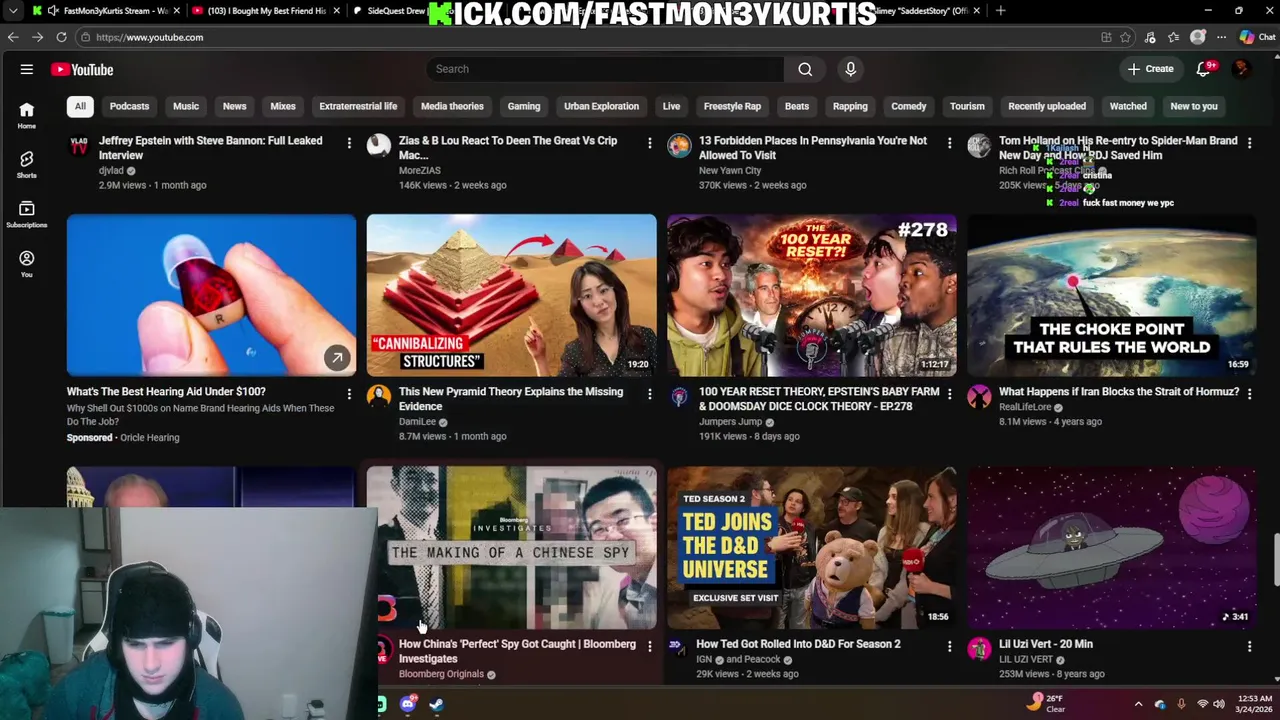
Task: Open This New Pyramid Theory video title
Action: (511, 399)
